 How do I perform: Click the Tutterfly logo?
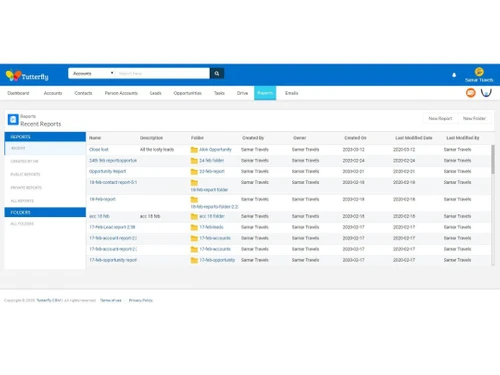(27, 76)
